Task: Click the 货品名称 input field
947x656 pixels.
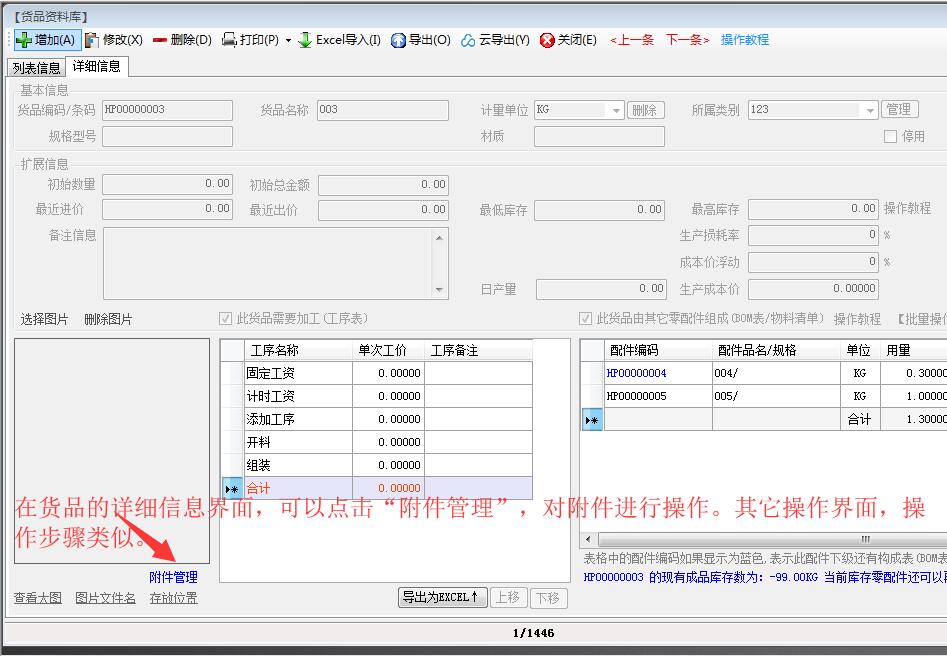Action: pos(382,110)
